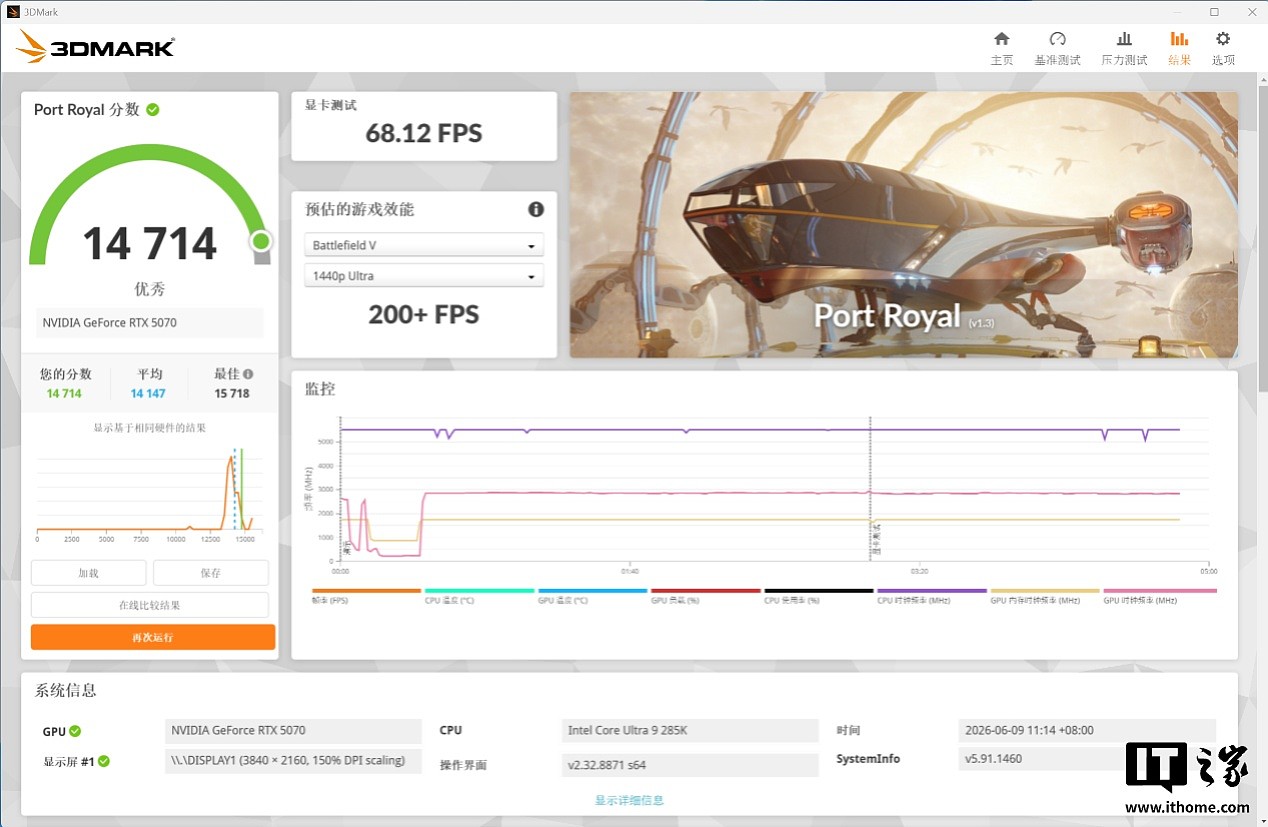Image resolution: width=1268 pixels, height=827 pixels.
Task: Click the orange 再次运行 run again button
Action: coord(153,637)
